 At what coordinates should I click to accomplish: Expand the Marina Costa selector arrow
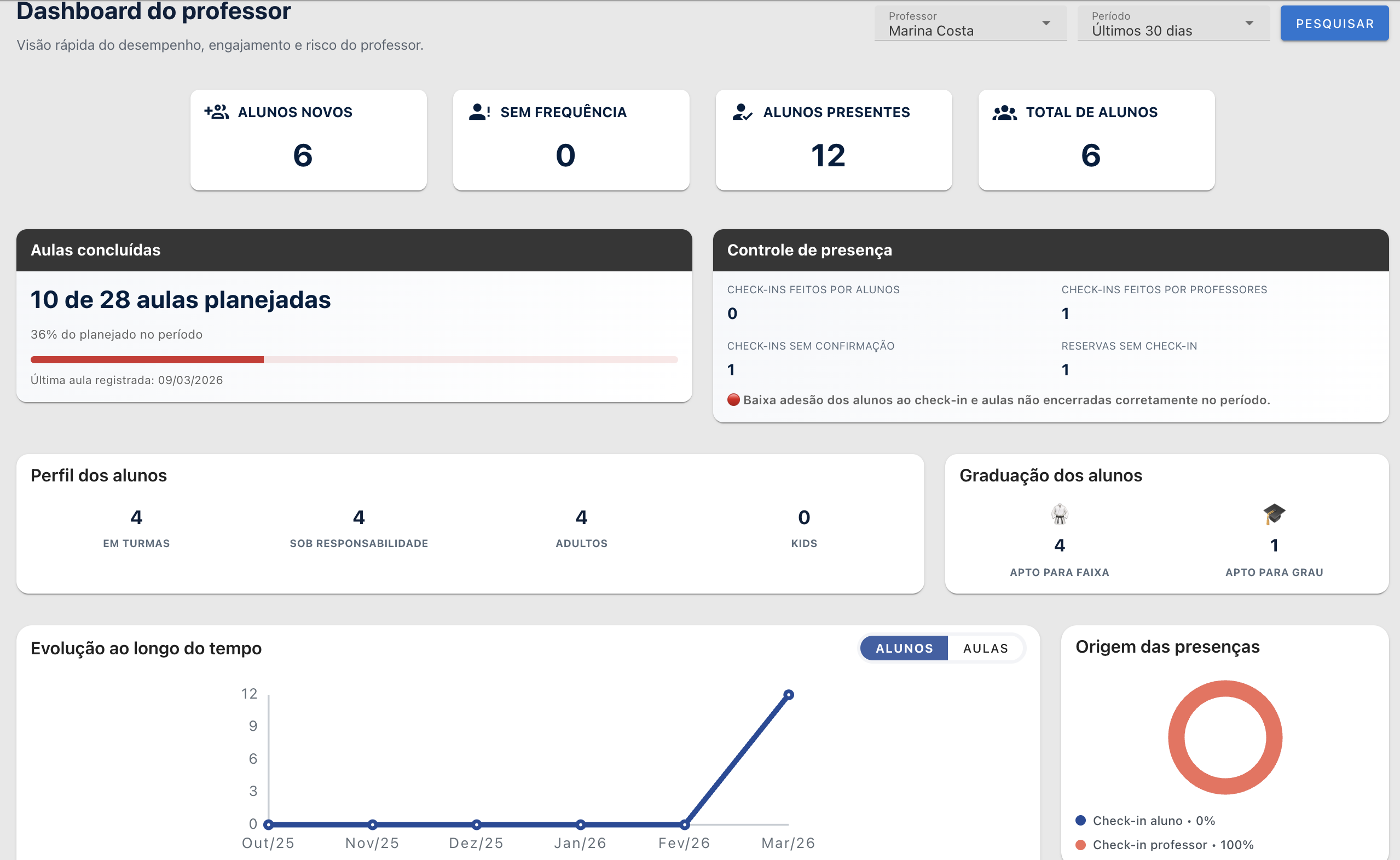point(1047,24)
